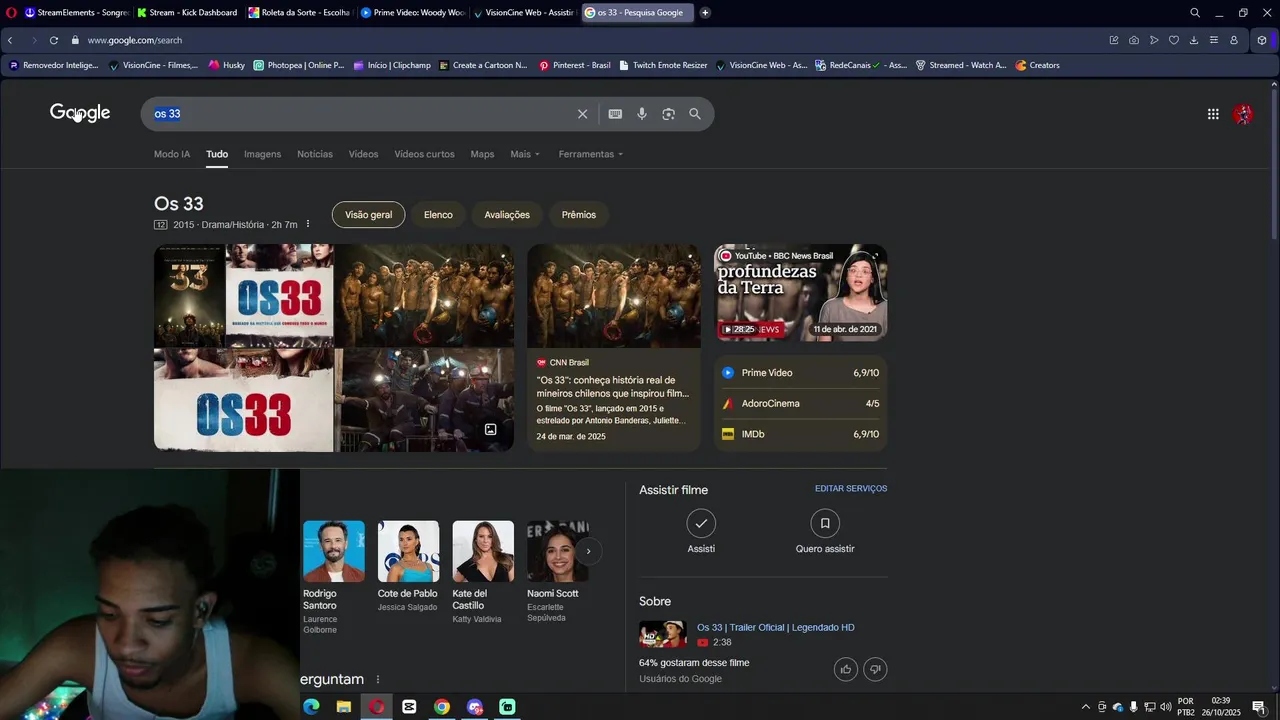Viewport: 1280px width, 720px height.
Task: Open the on-screen keyboard input tool
Action: point(615,114)
